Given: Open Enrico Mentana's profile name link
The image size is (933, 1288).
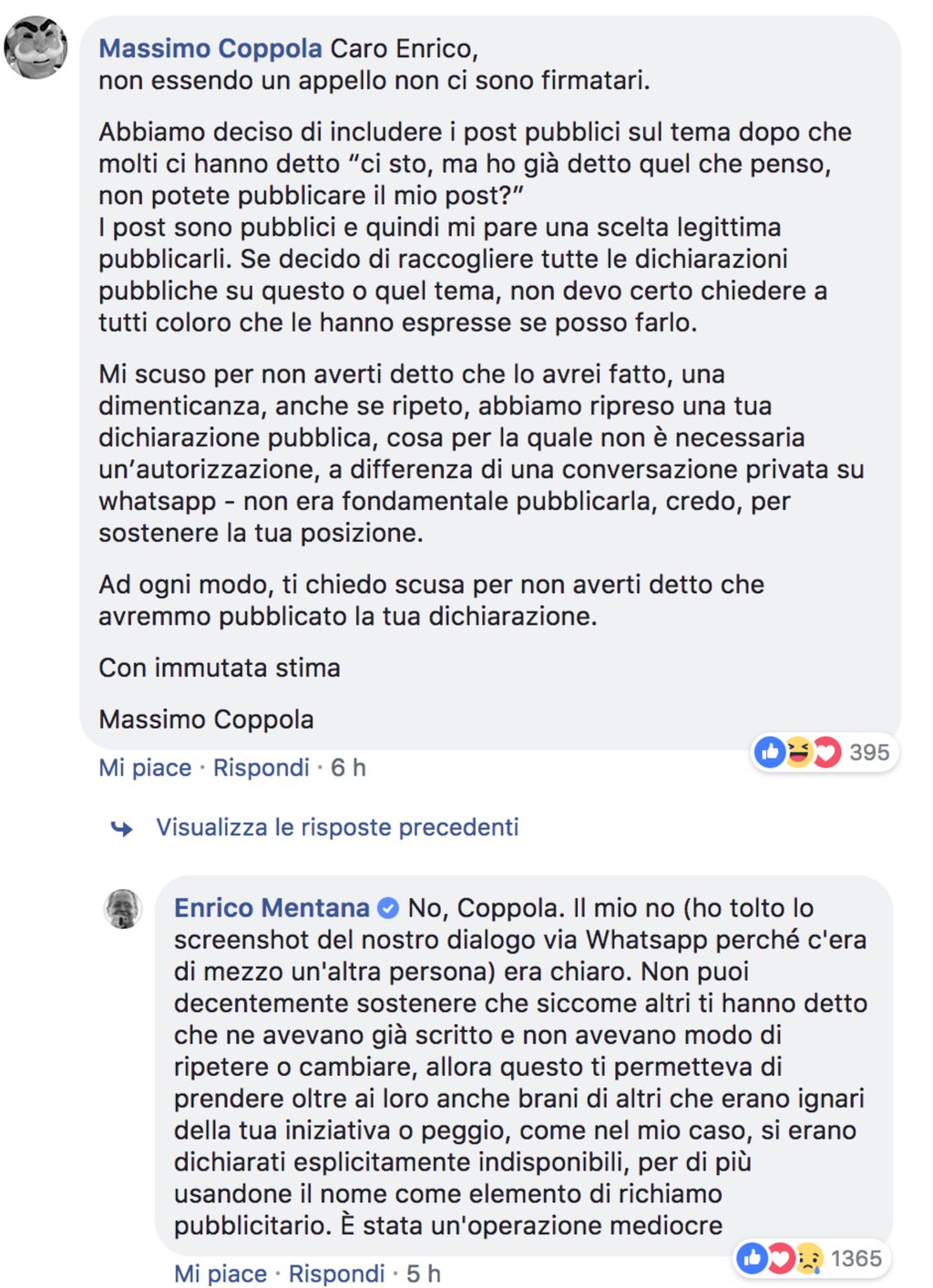Looking at the screenshot, I should point(272,908).
